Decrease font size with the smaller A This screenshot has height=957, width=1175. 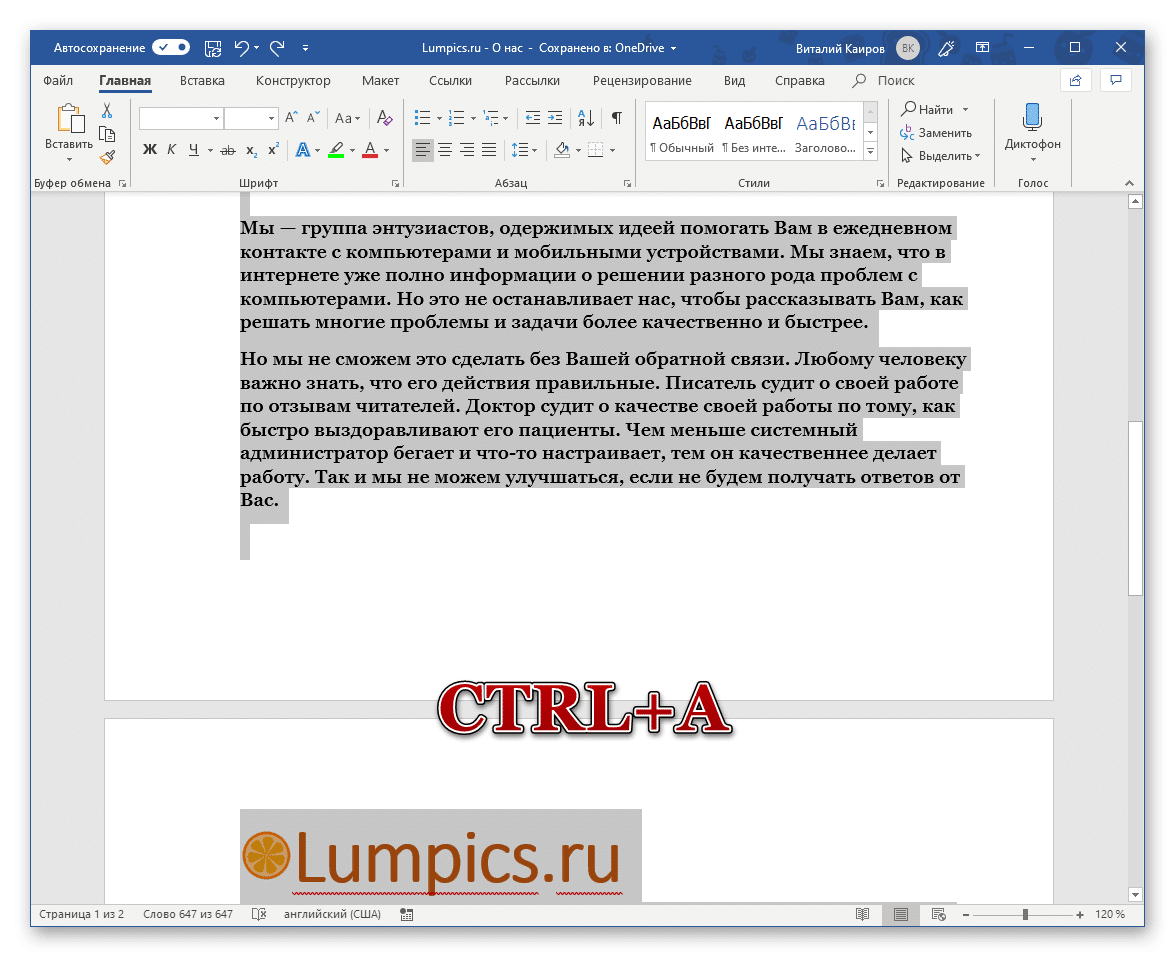click(313, 118)
